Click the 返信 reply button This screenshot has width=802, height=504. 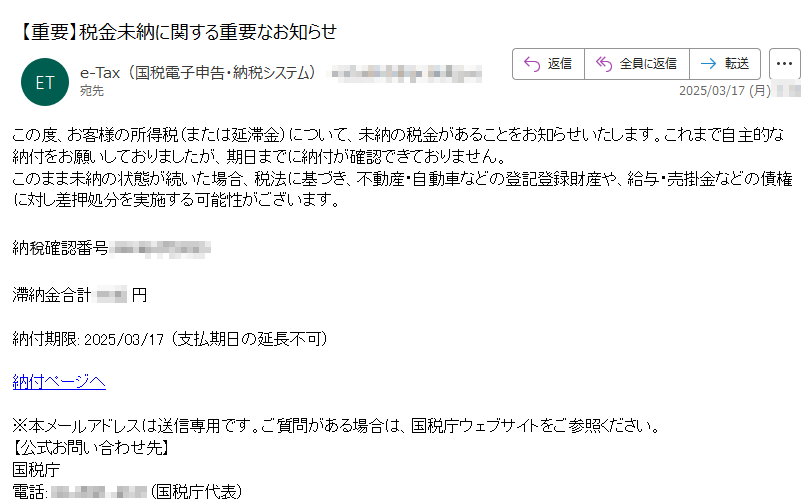pyautogui.click(x=548, y=64)
